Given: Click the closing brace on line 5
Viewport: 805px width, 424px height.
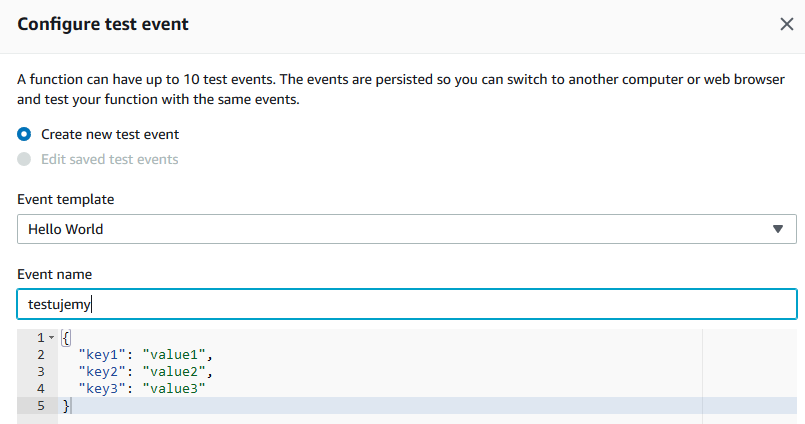Looking at the screenshot, I should tap(66, 406).
